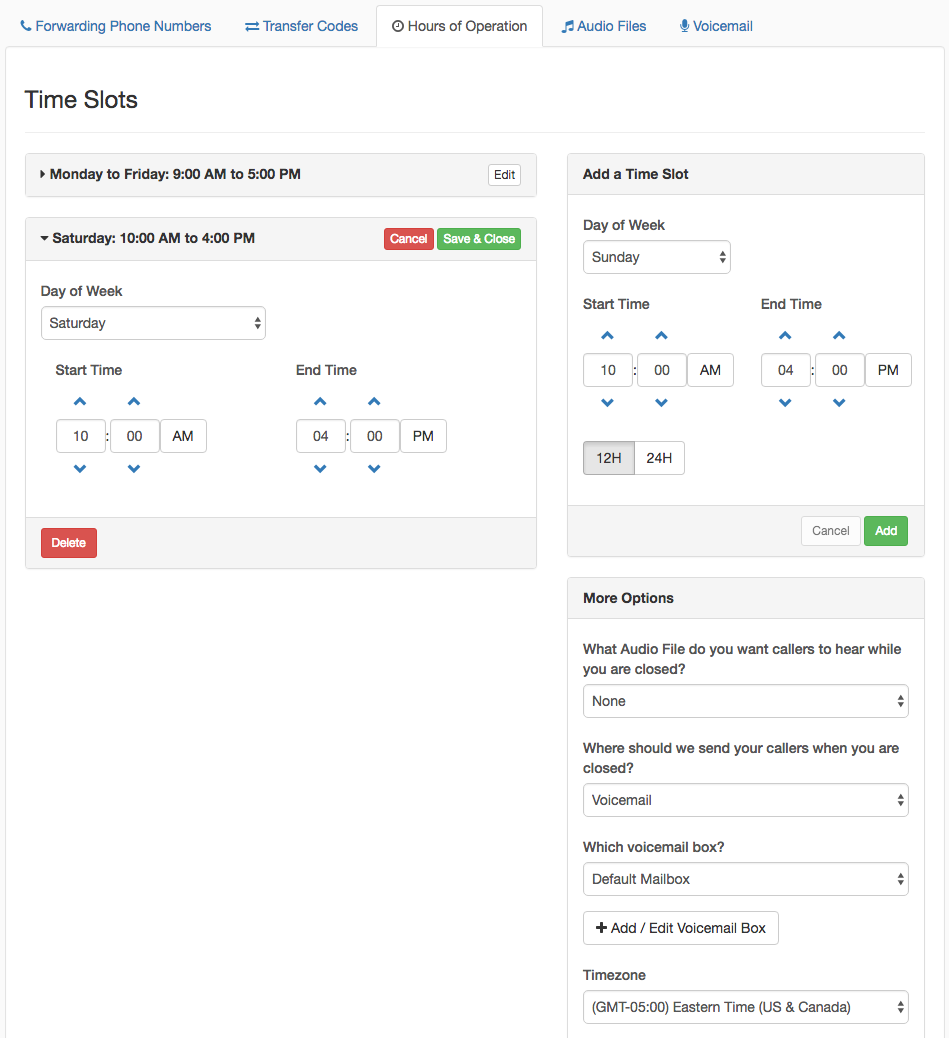
Task: Click the Saturday end time hour field
Action: (321, 436)
